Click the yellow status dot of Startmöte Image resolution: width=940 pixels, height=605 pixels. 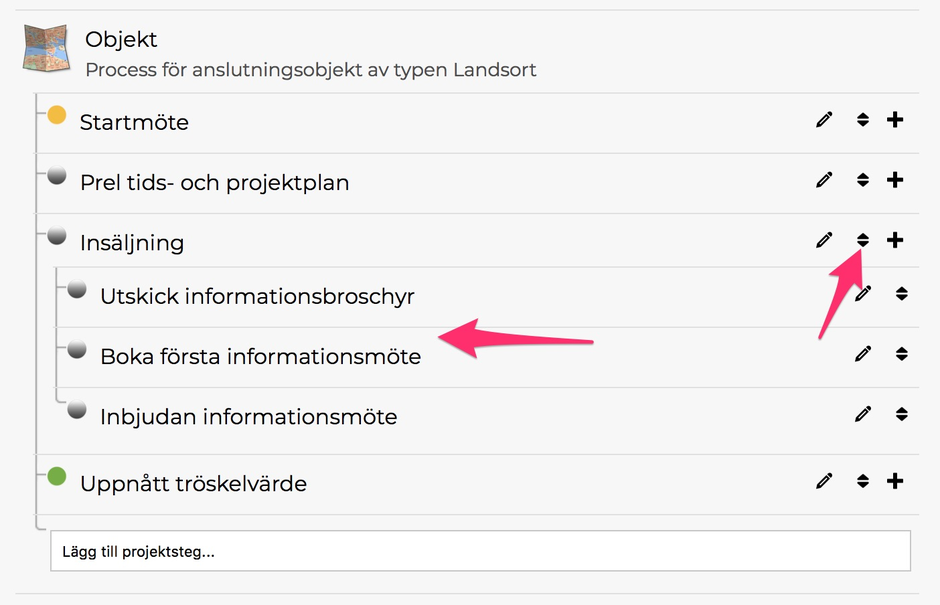57,116
